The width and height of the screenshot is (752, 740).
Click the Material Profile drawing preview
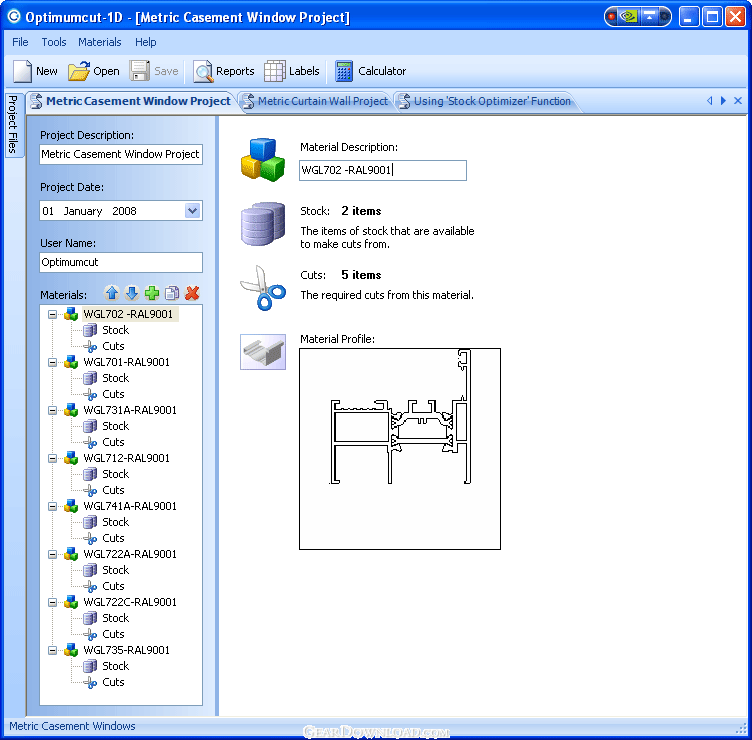click(400, 449)
